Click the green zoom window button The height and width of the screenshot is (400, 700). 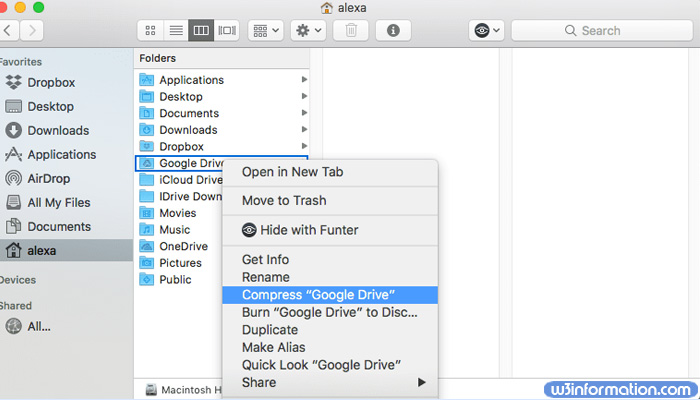coord(39,7)
